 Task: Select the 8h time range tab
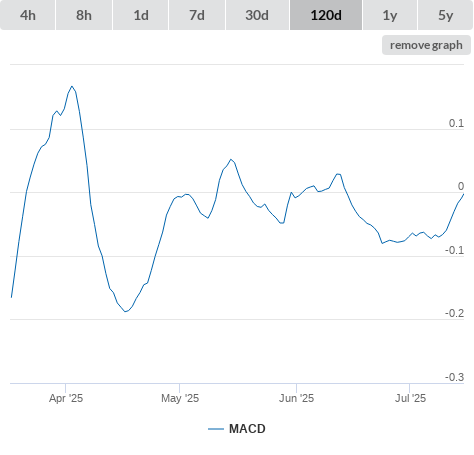pos(84,15)
